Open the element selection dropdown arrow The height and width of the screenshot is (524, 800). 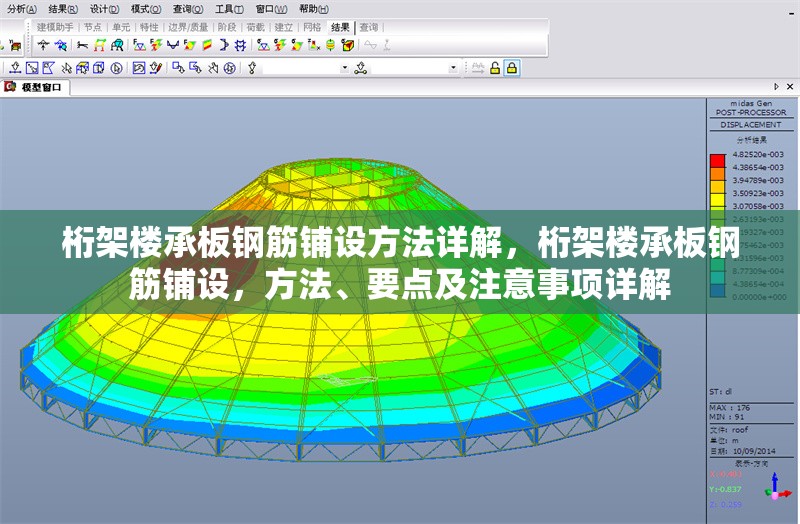tap(453, 68)
